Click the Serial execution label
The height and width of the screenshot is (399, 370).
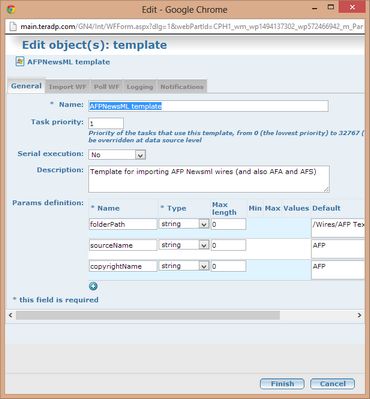point(51,154)
